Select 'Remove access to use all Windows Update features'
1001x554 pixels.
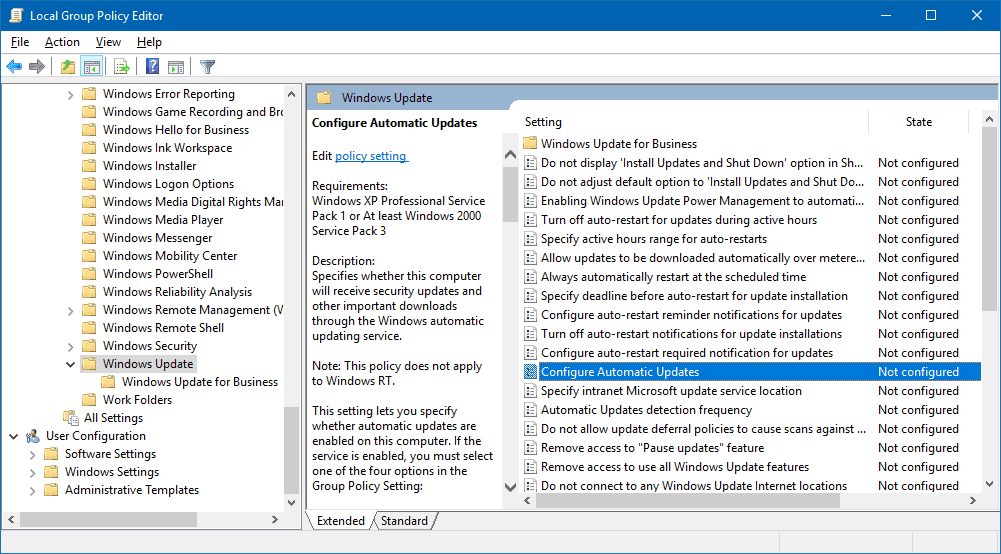[675, 467]
